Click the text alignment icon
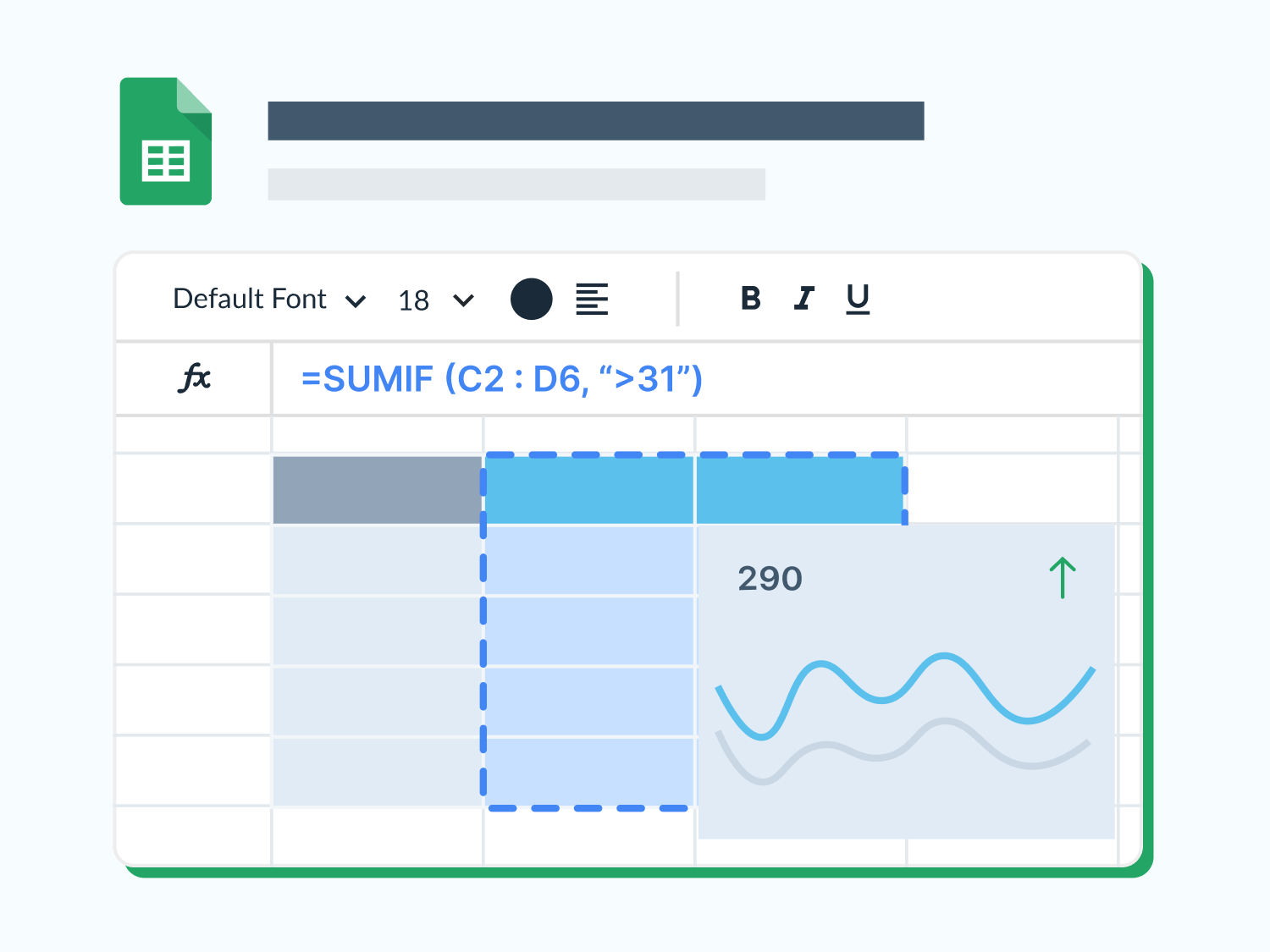Viewport: 1270px width, 952px height. [592, 299]
